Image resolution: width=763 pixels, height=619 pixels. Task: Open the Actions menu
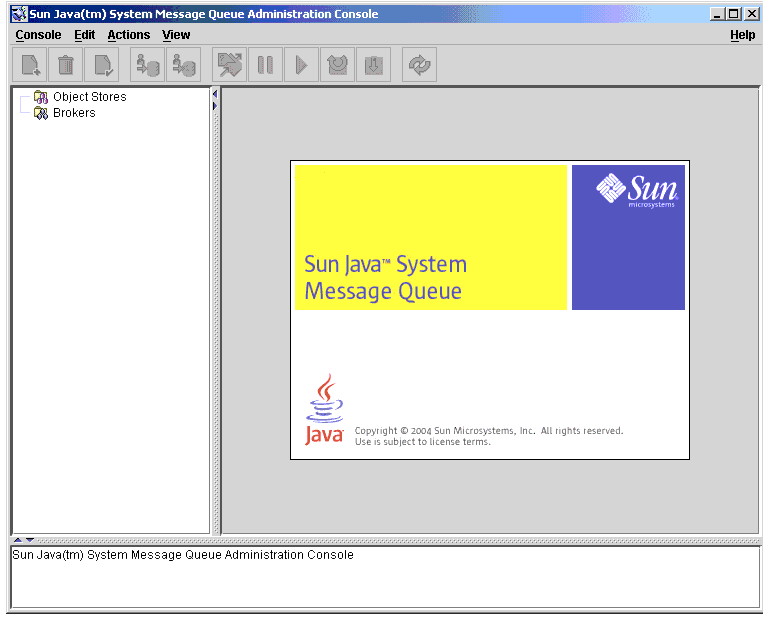129,35
